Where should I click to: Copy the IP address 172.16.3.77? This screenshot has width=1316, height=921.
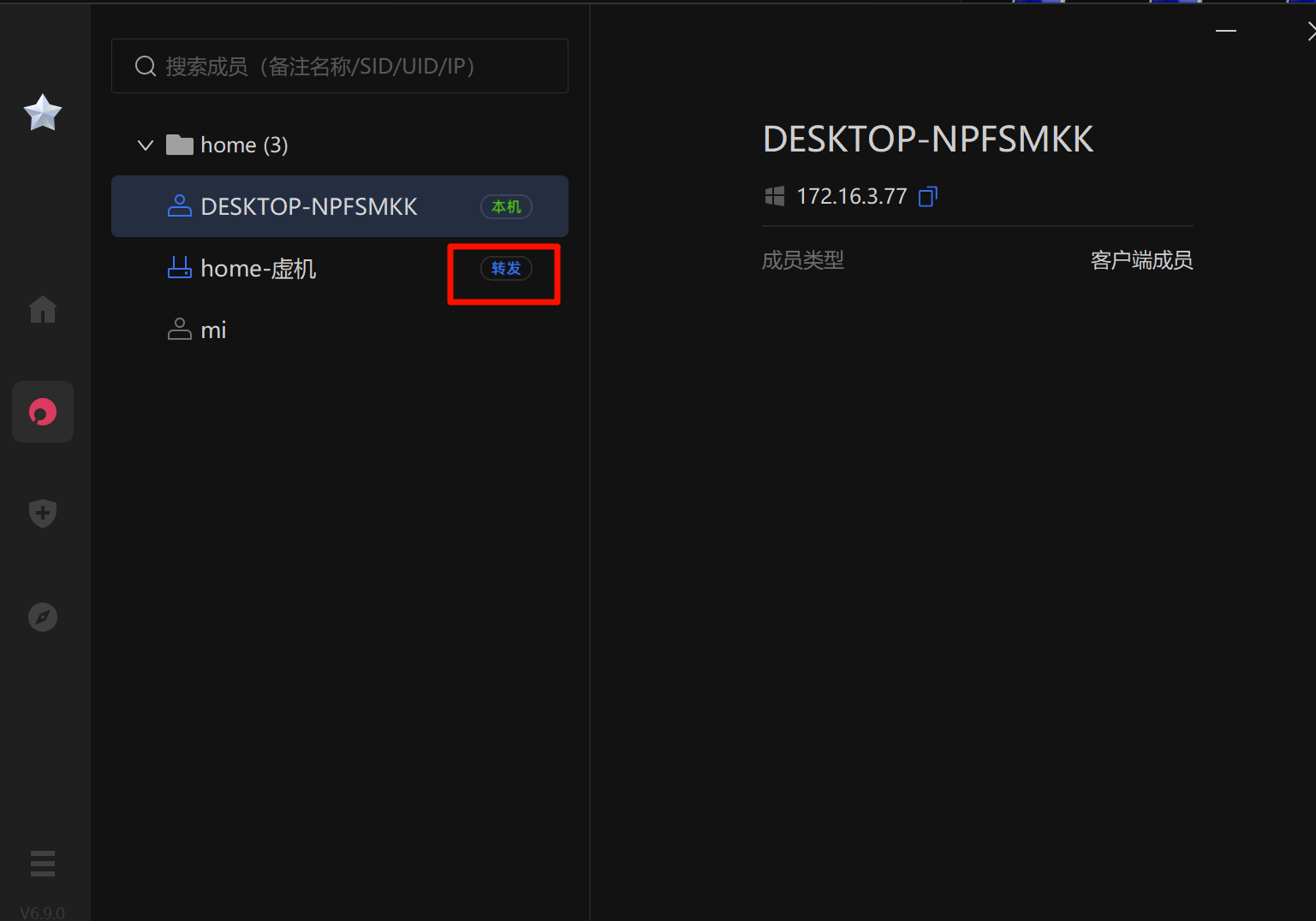click(928, 197)
